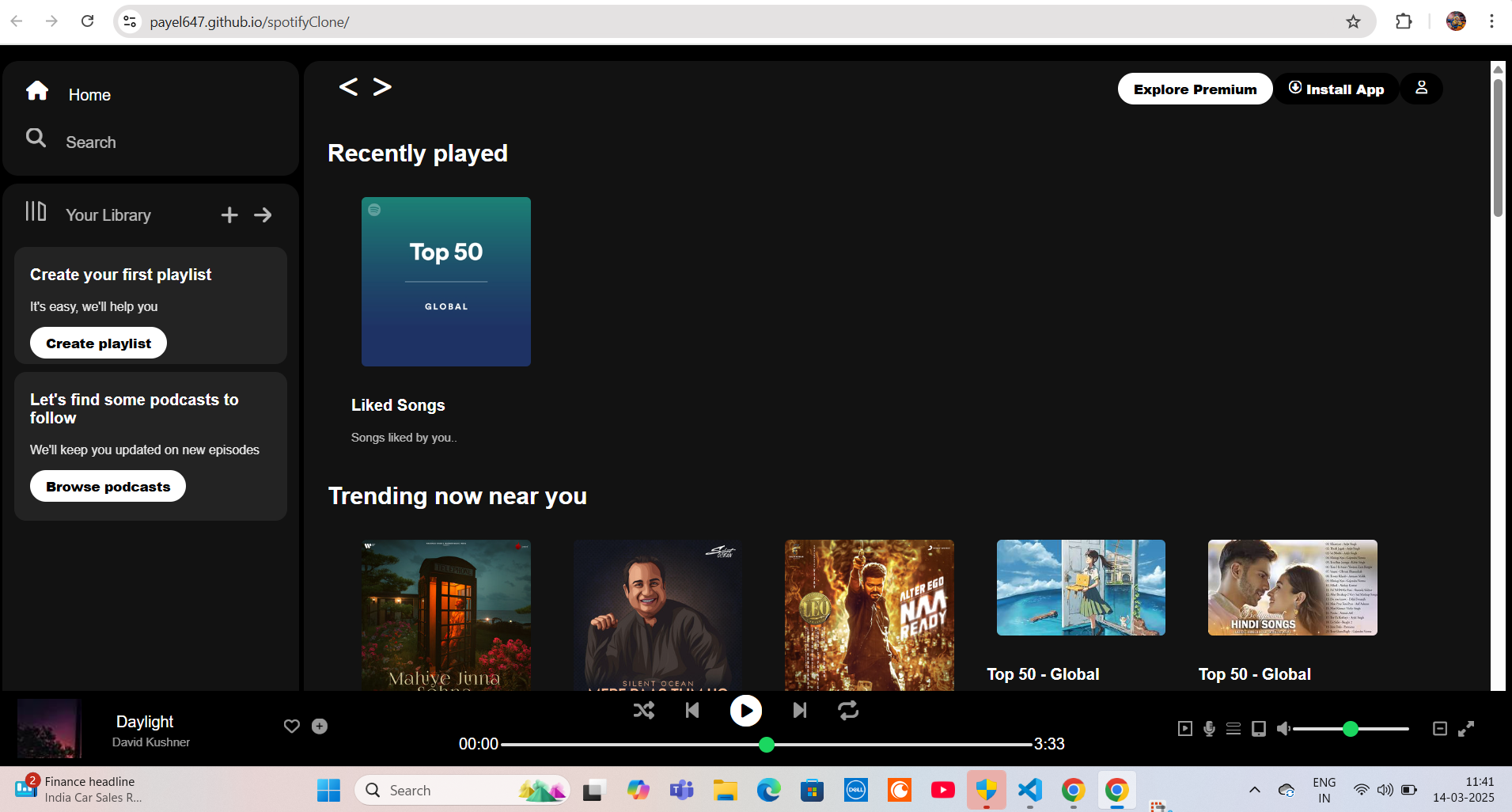The image size is (1512, 812).
Task: Show hidden system tray icons chevron
Action: [1255, 790]
